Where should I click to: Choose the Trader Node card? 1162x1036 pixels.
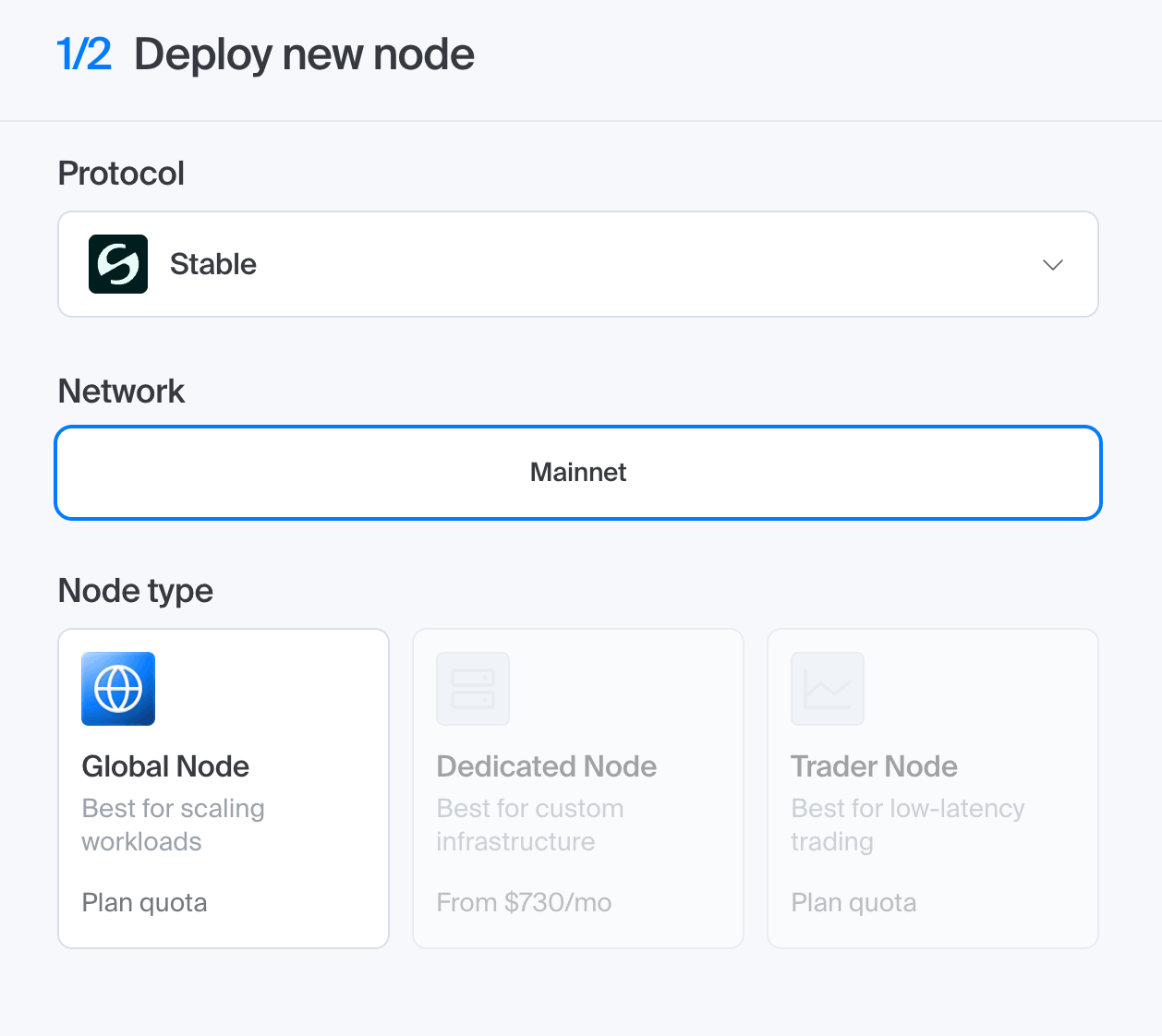(x=933, y=789)
